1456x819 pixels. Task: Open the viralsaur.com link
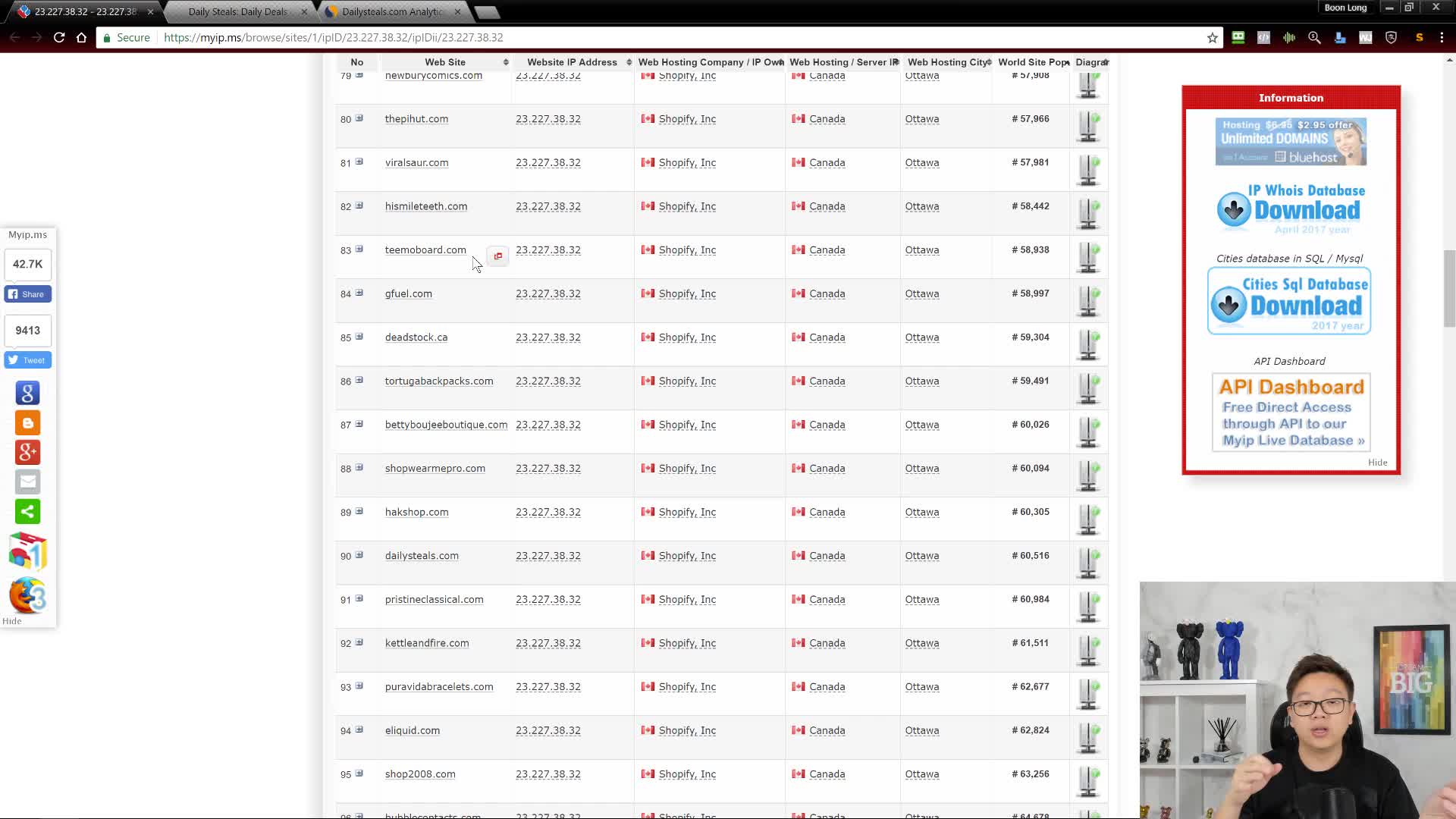click(x=416, y=163)
